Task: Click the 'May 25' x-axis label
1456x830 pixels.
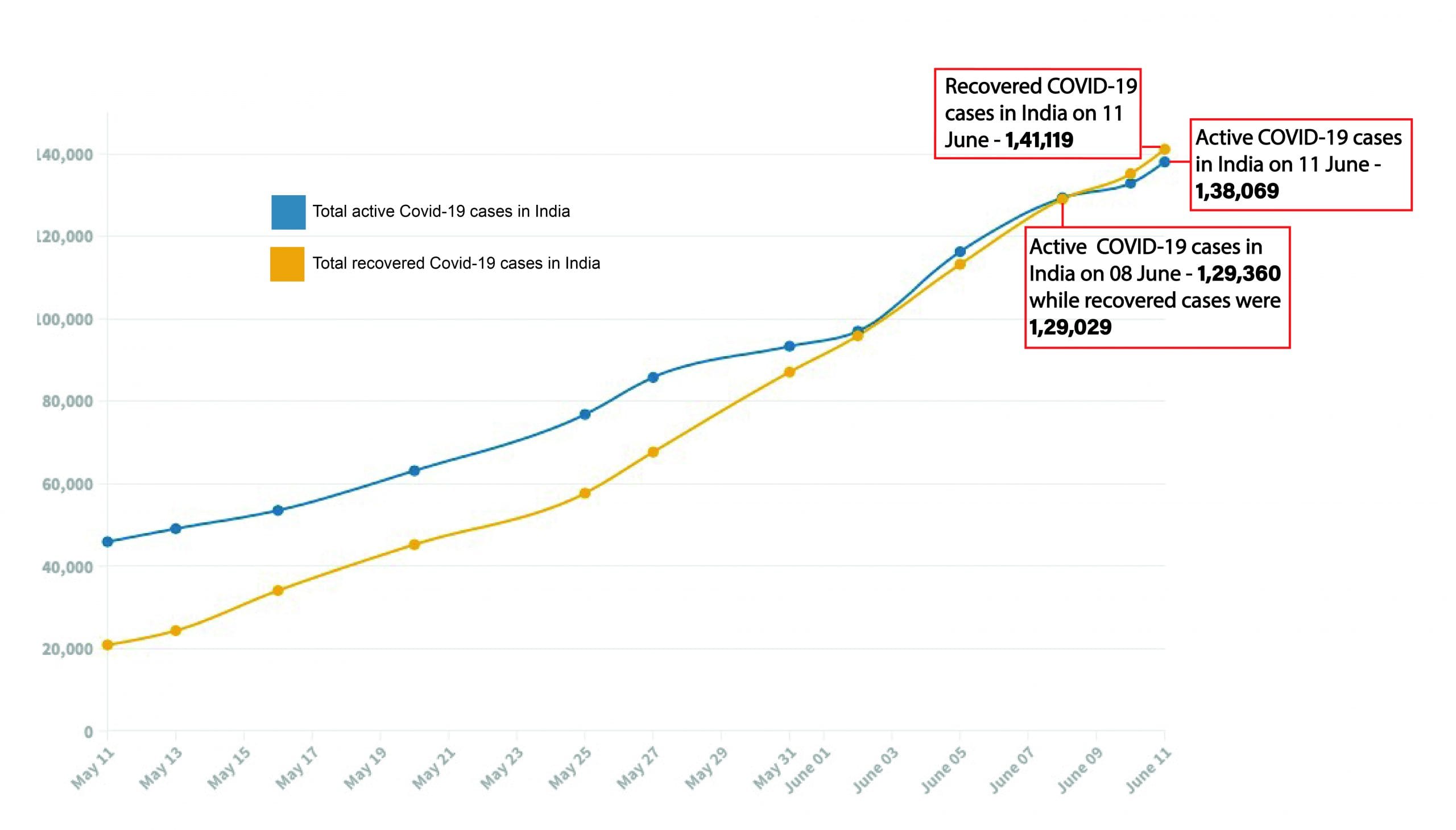Action: (570, 769)
